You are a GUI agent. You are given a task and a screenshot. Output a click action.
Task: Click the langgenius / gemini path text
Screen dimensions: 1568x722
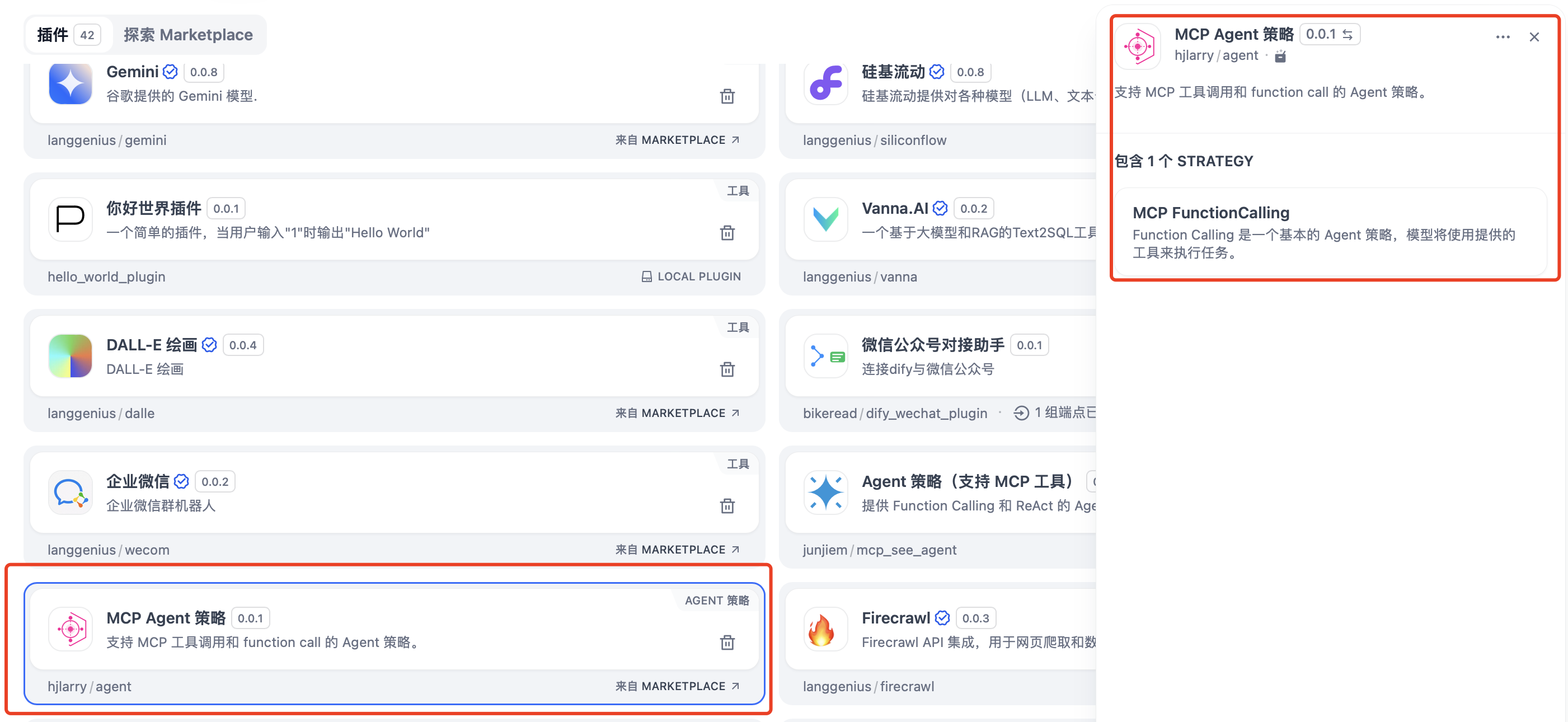click(107, 140)
